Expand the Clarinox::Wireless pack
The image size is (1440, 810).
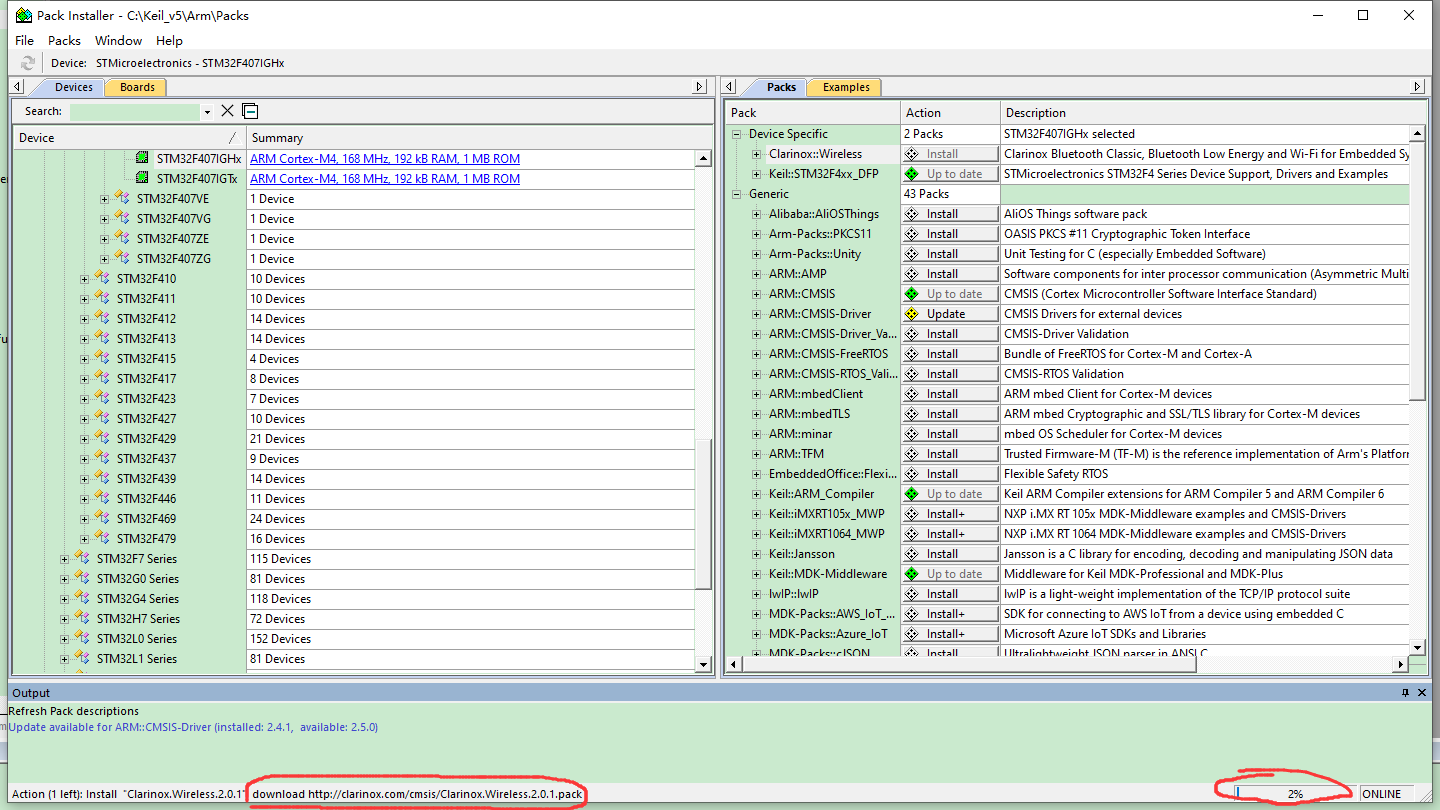(x=757, y=154)
